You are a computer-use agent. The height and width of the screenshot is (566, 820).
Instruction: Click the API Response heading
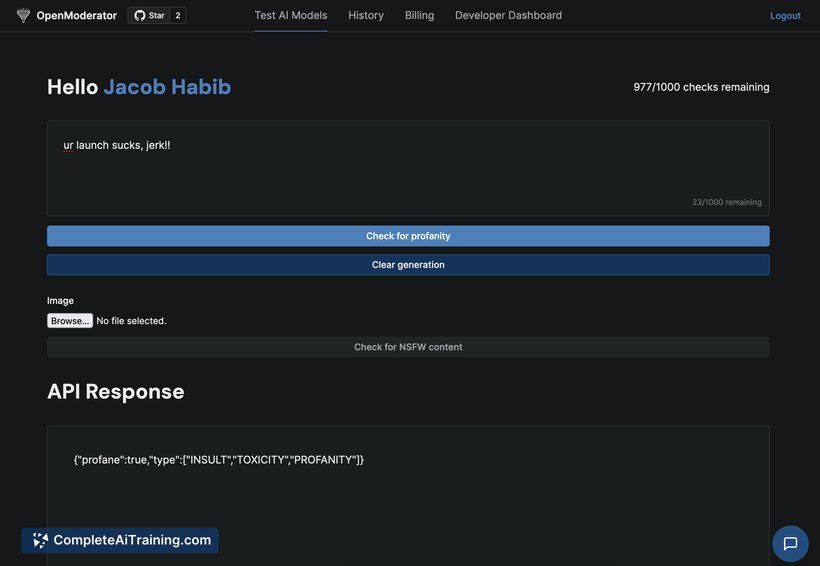[x=116, y=391]
